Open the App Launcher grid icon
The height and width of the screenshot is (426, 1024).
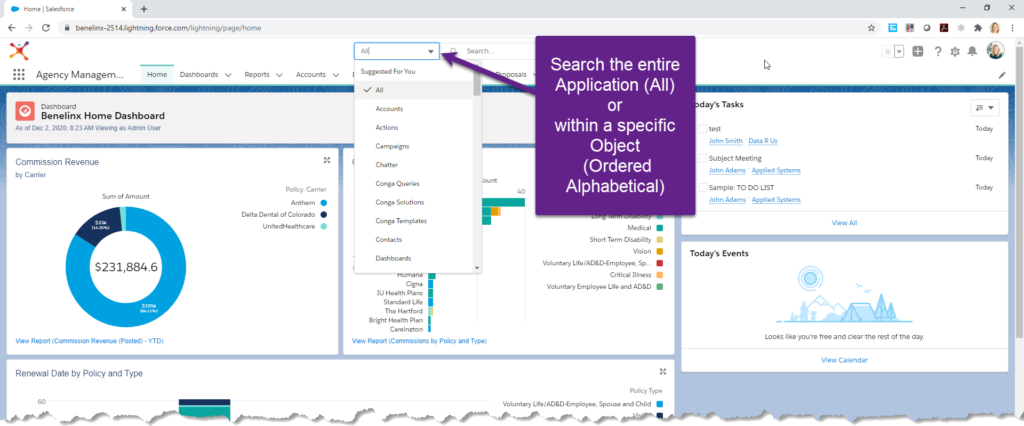(x=19, y=75)
